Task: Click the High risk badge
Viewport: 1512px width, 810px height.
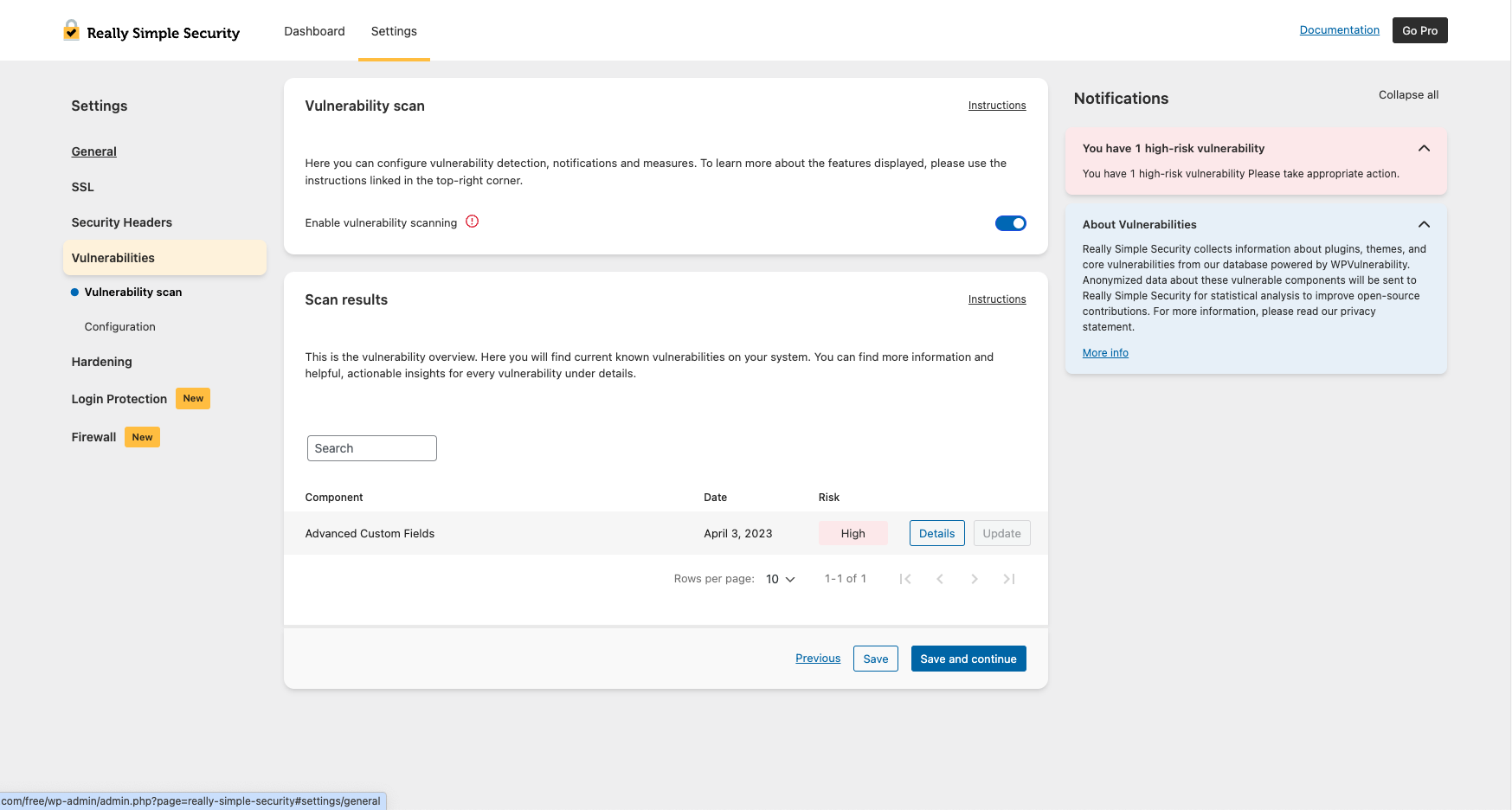Action: pyautogui.click(x=853, y=533)
